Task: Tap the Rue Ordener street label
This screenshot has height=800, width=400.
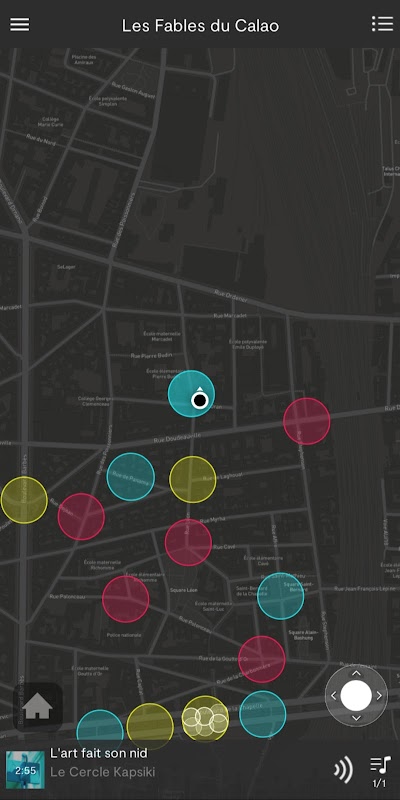Action: coord(231,296)
